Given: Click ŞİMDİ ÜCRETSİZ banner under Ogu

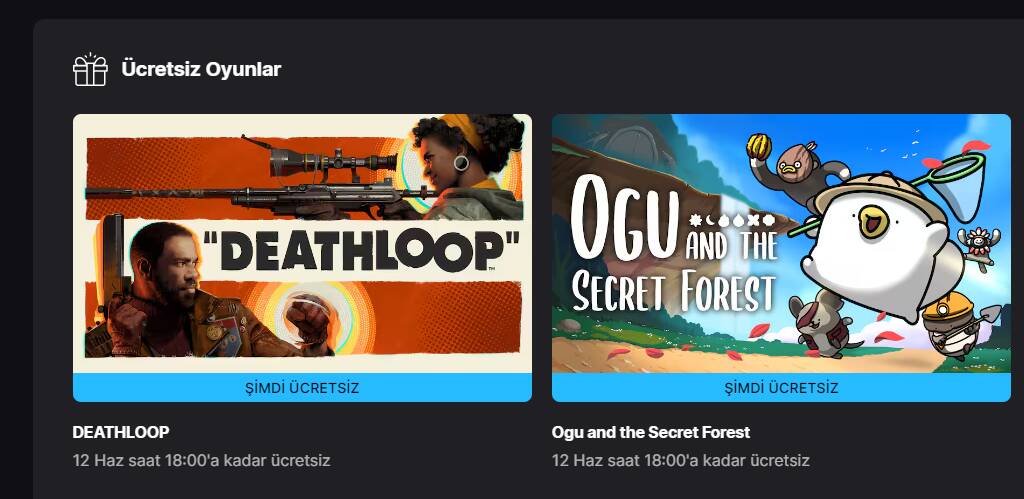Looking at the screenshot, I should (x=781, y=387).
